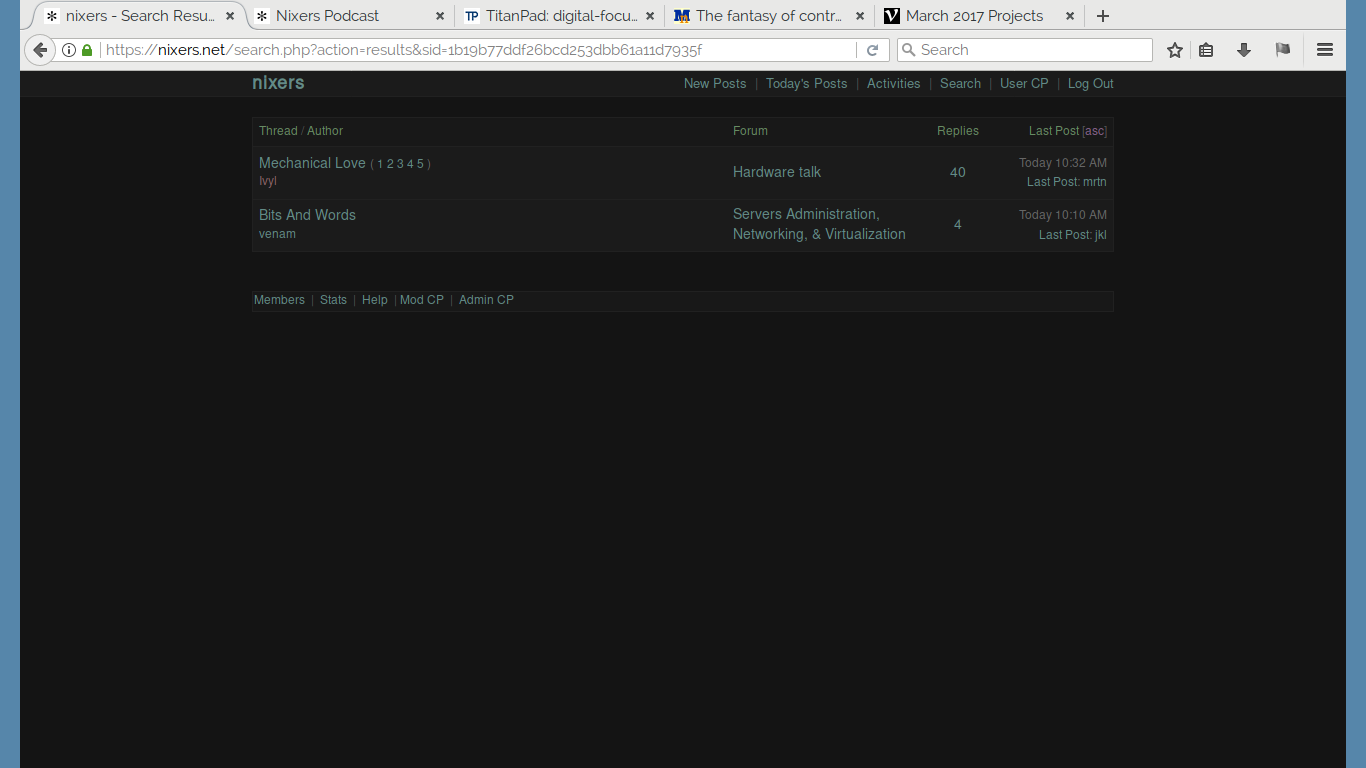The width and height of the screenshot is (1366, 768).
Task: Open the Mechanical Love thread
Action: pos(312,163)
